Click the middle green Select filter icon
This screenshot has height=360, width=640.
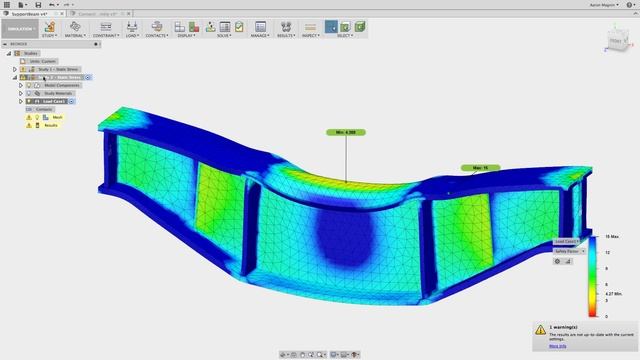345,27
